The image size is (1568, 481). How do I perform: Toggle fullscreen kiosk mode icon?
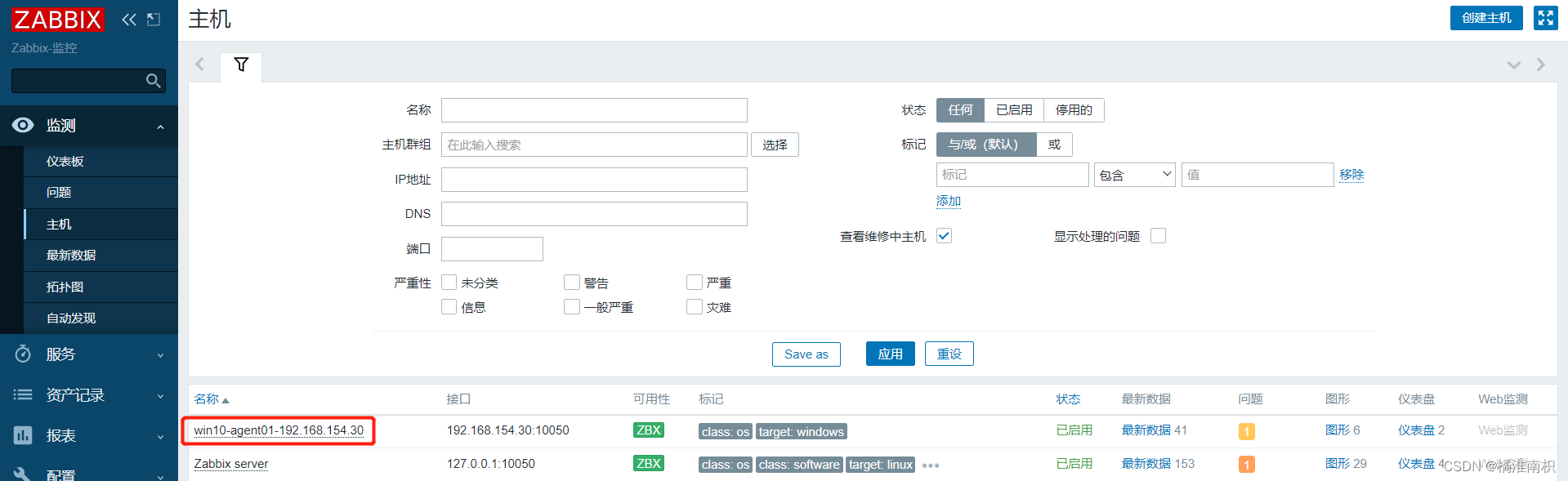1545,18
